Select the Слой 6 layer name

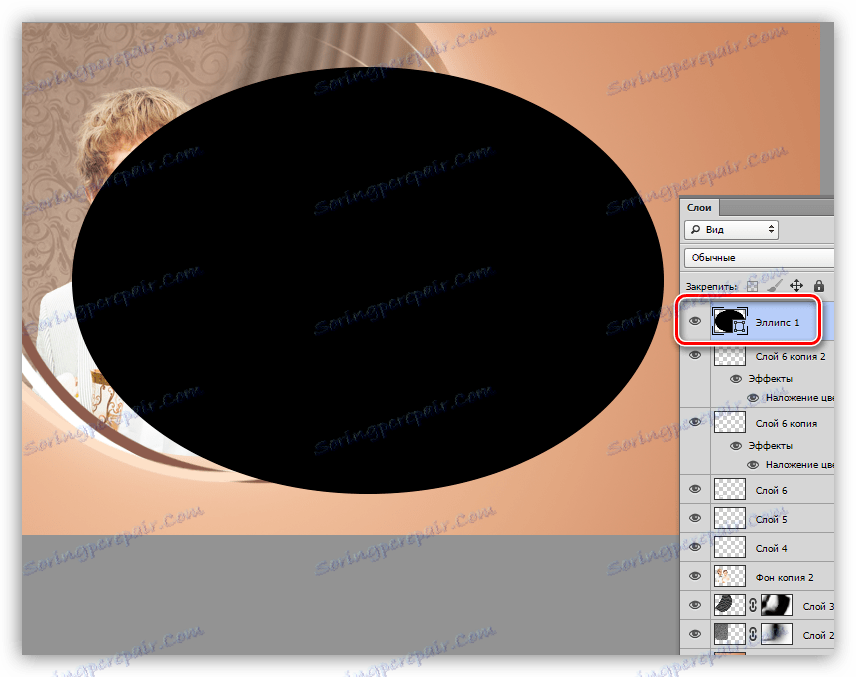tap(771, 491)
